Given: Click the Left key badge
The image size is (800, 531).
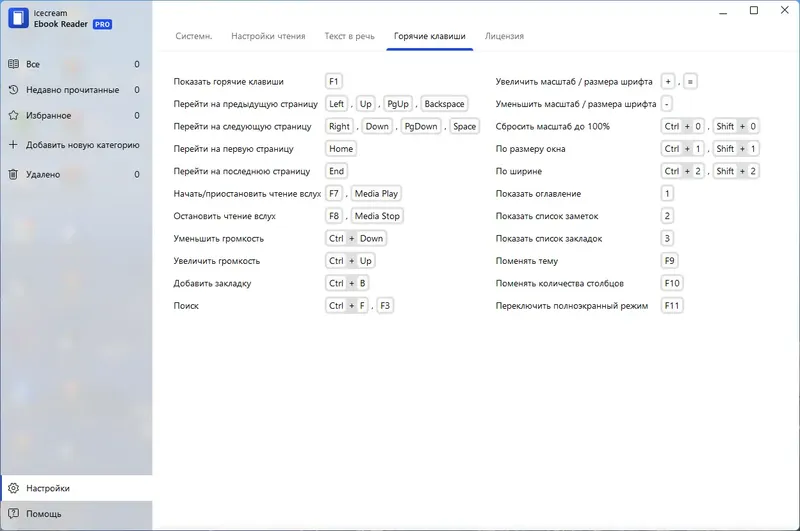Looking at the screenshot, I should (x=336, y=104).
